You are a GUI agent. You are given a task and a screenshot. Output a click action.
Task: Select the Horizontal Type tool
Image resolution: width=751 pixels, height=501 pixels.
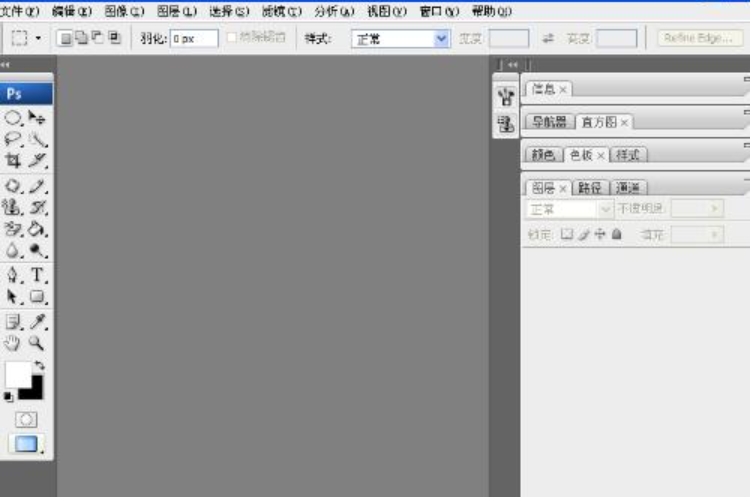pos(37,275)
